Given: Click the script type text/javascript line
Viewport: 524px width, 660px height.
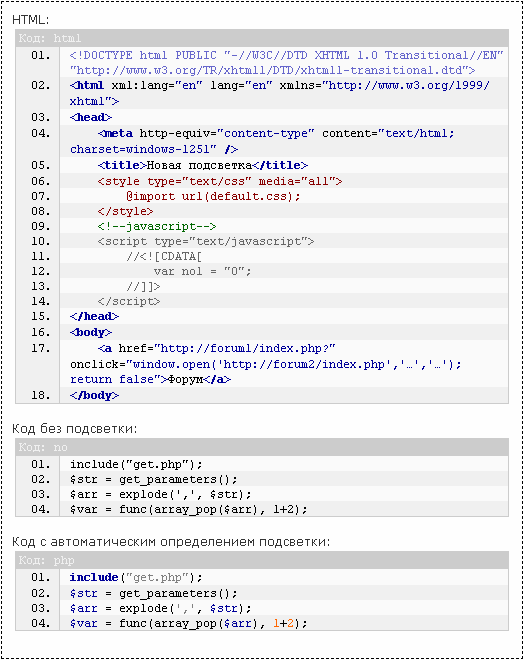Looking at the screenshot, I should pyautogui.click(x=206, y=242).
